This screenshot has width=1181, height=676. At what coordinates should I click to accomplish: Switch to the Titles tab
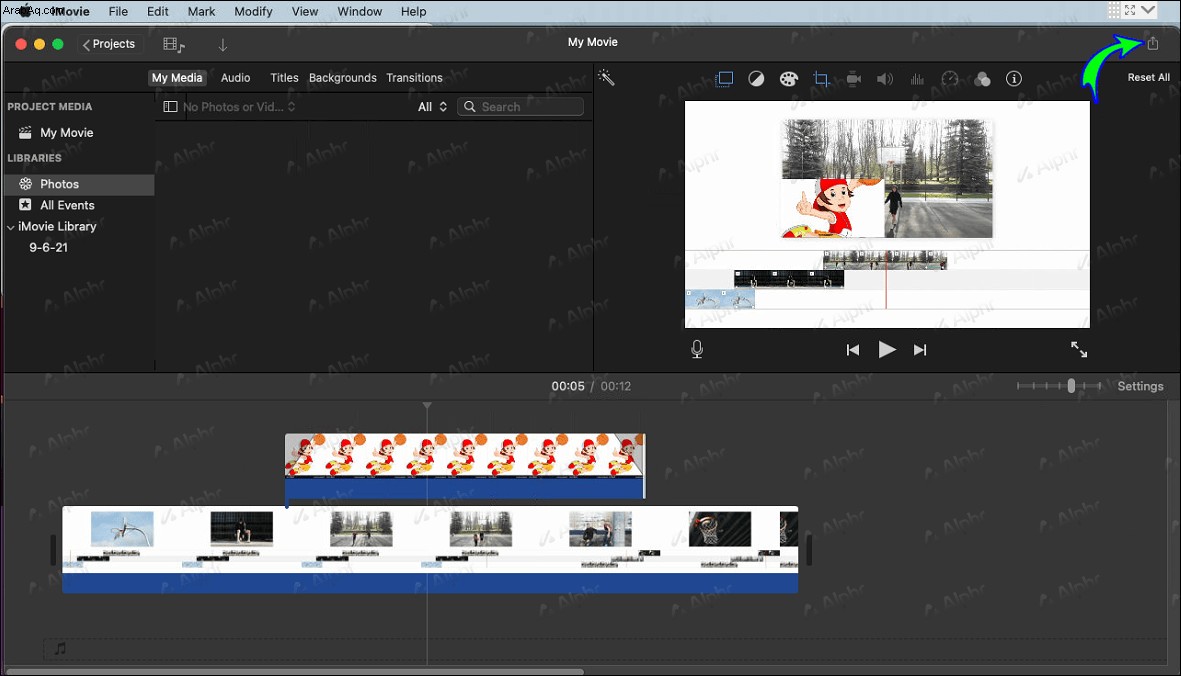284,78
